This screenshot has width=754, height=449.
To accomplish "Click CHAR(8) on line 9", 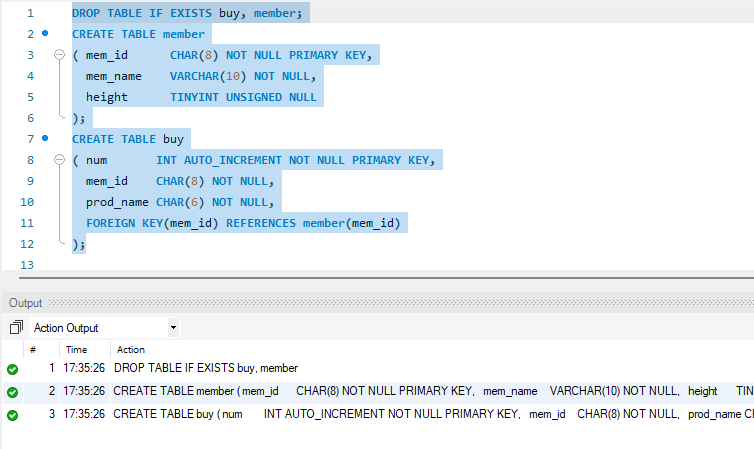I will pos(180,181).
